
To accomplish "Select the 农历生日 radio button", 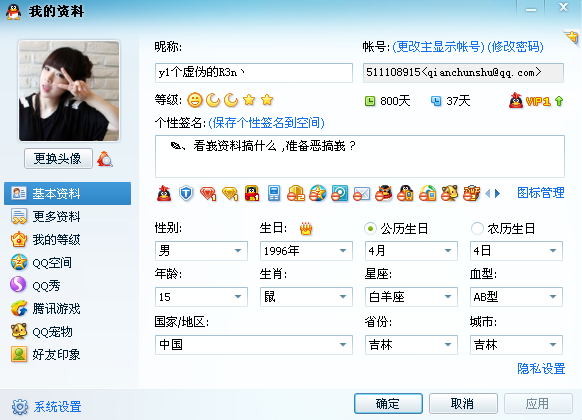I will (x=477, y=229).
